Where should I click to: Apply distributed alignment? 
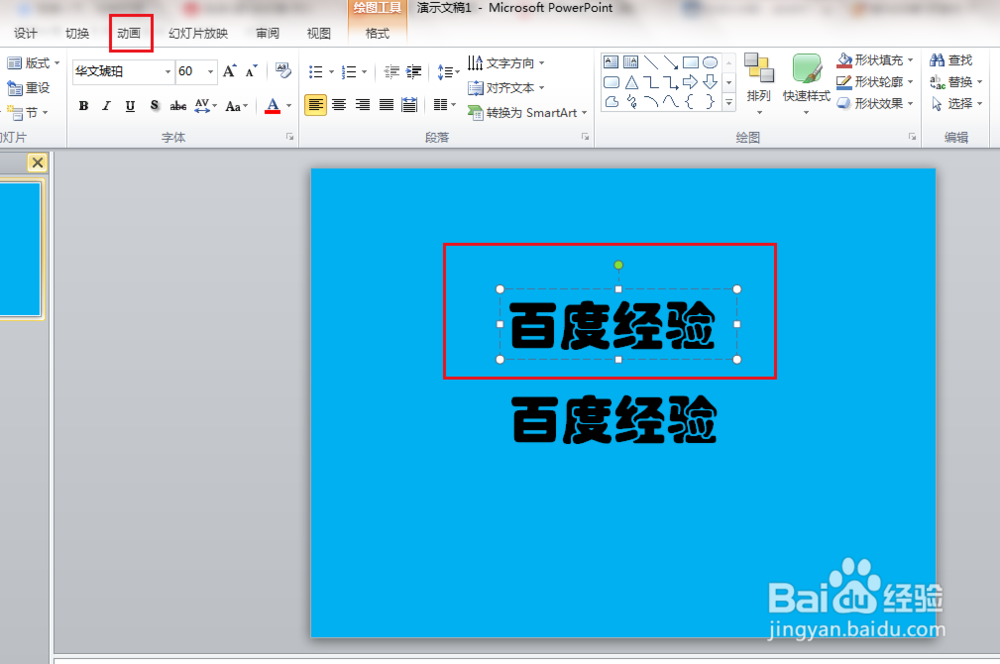point(409,105)
